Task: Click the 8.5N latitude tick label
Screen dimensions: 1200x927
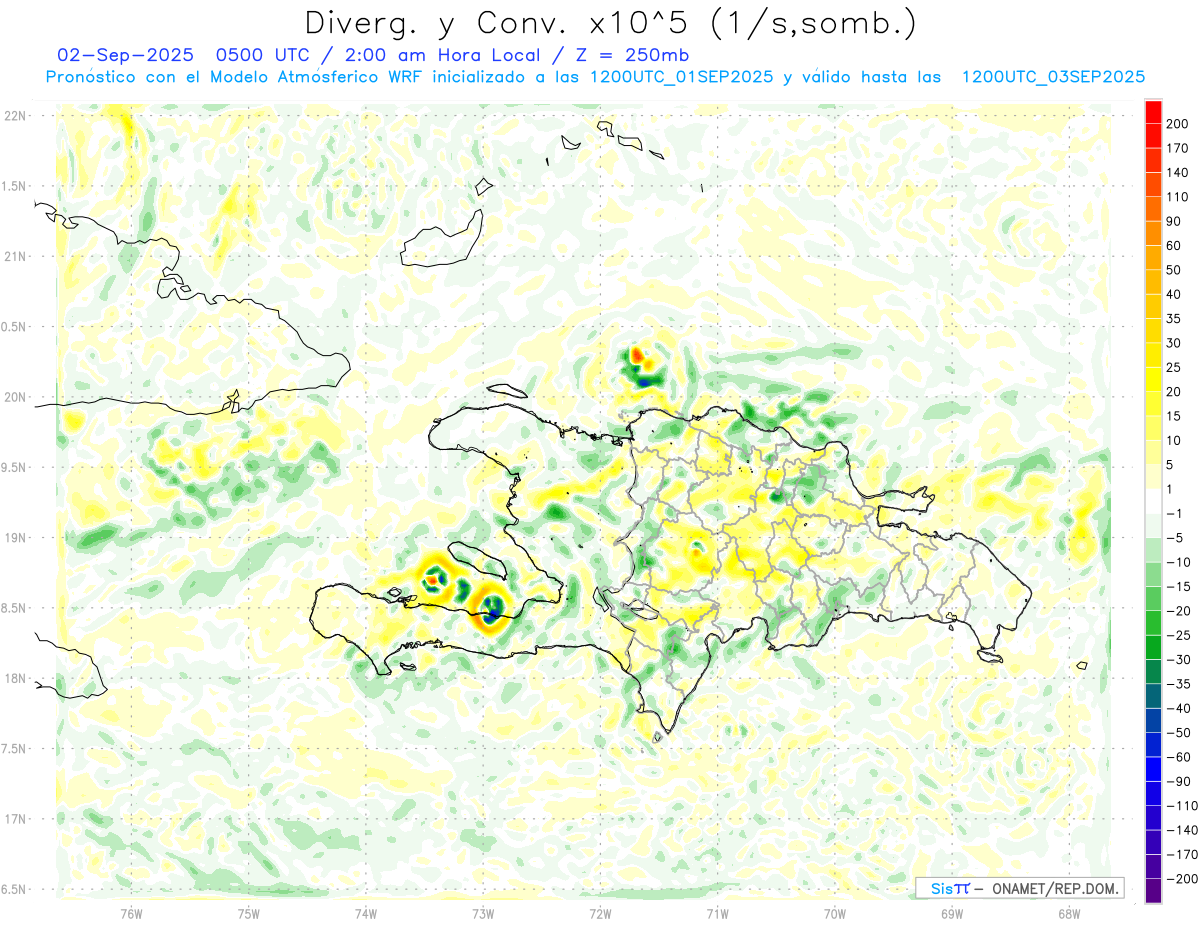Action: point(14,608)
